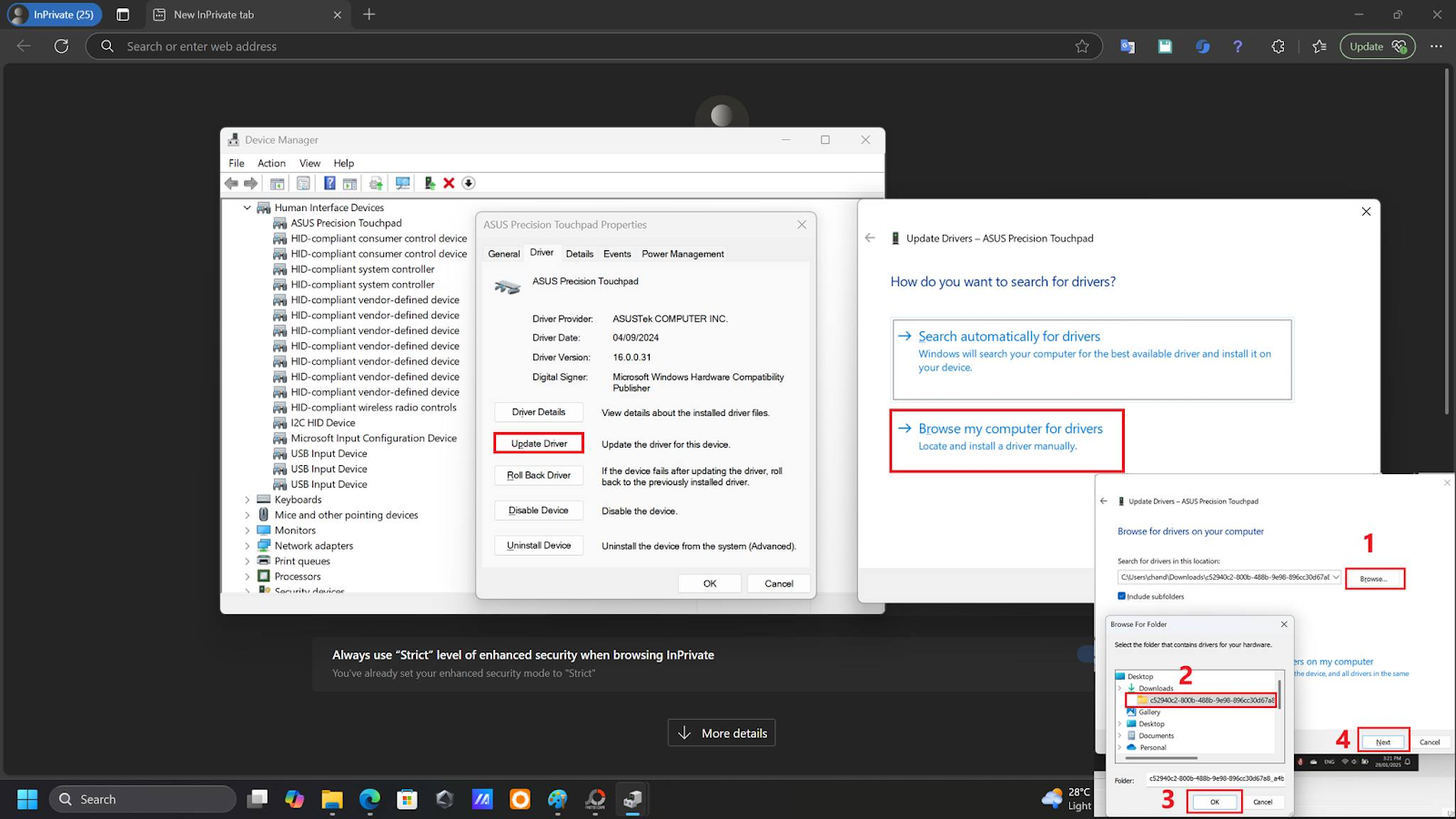This screenshot has height=819, width=1456.
Task: Expand the Processors category
Action: 247,576
